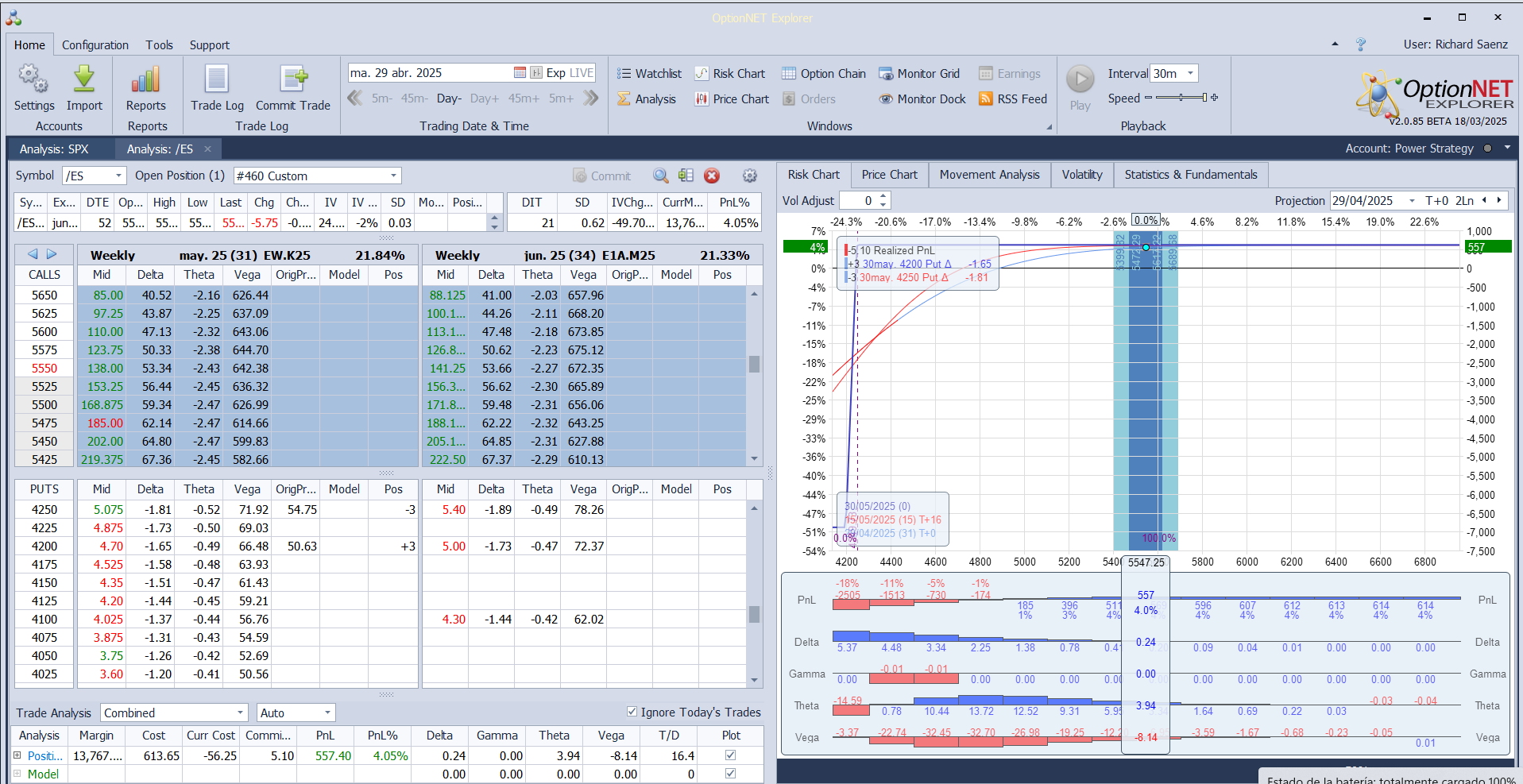Click the Exp button in date field
This screenshot has width=1523, height=784.
coord(555,72)
